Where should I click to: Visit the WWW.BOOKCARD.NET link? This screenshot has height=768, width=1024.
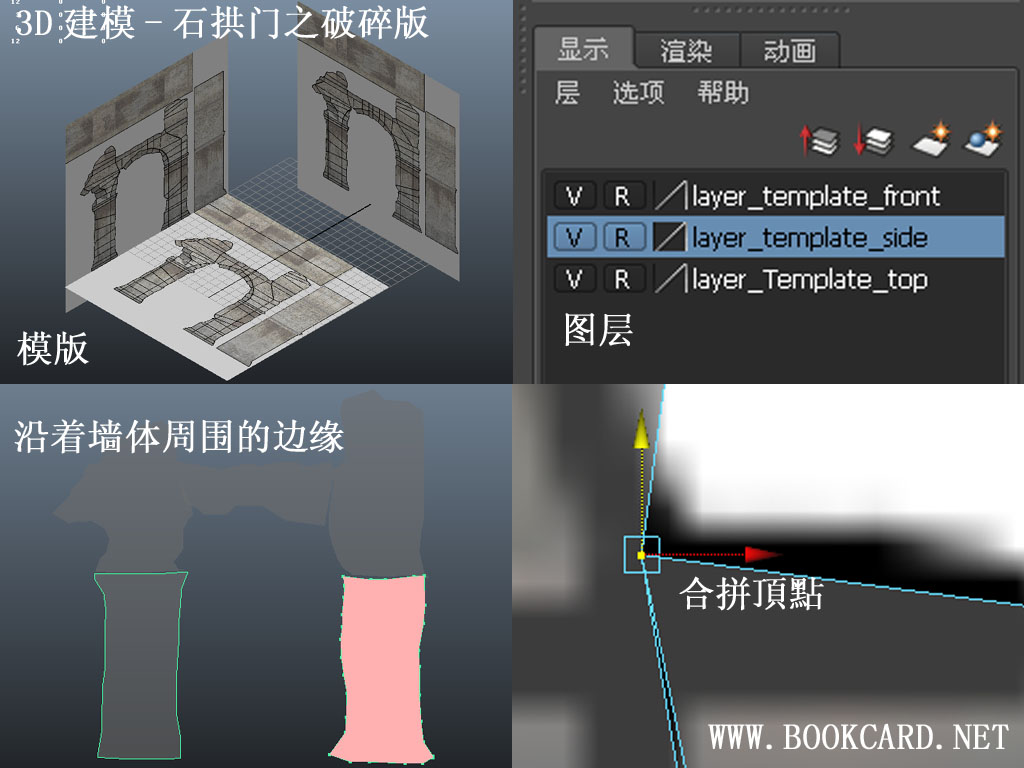[x=860, y=737]
